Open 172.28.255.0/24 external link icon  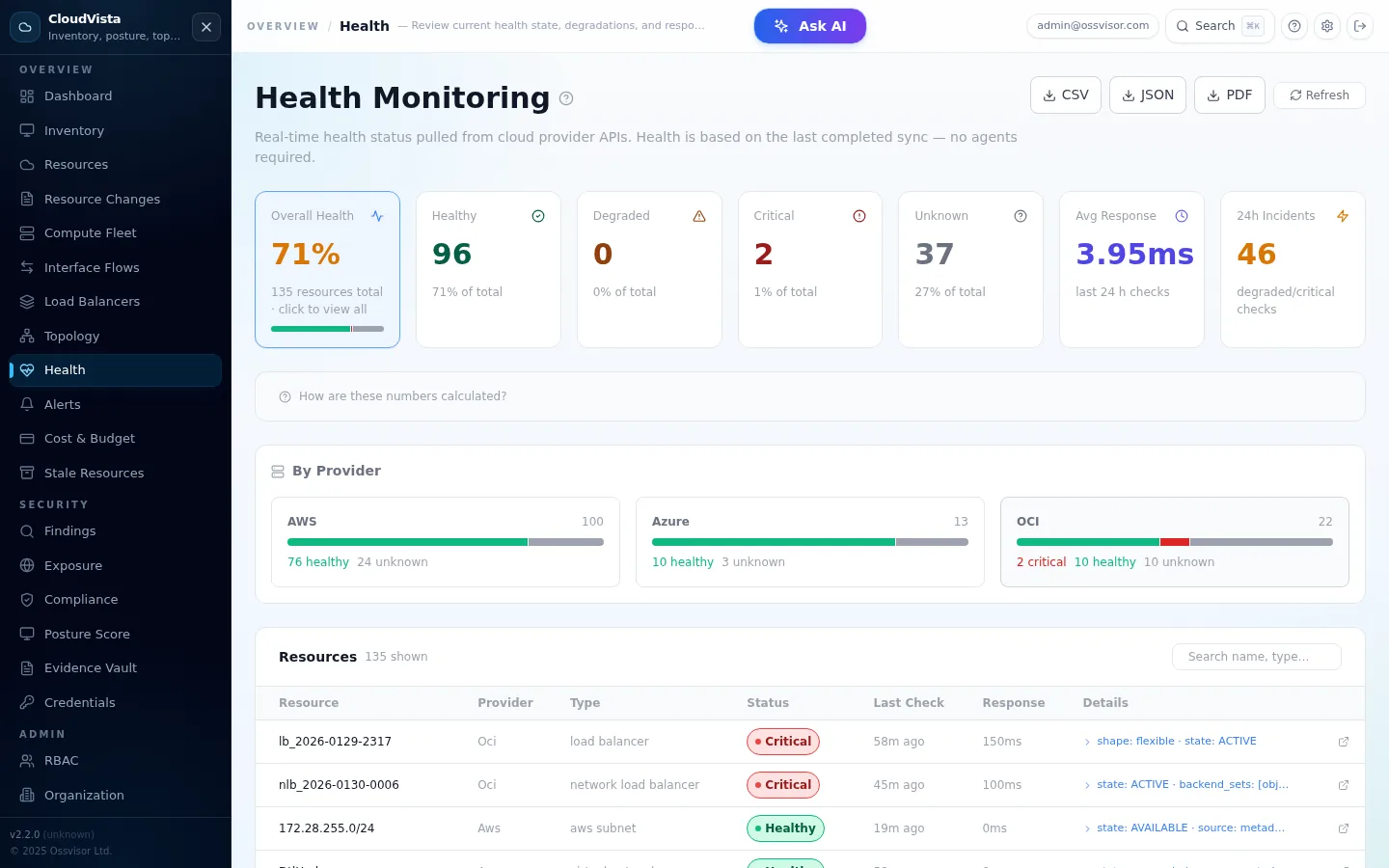(x=1344, y=828)
